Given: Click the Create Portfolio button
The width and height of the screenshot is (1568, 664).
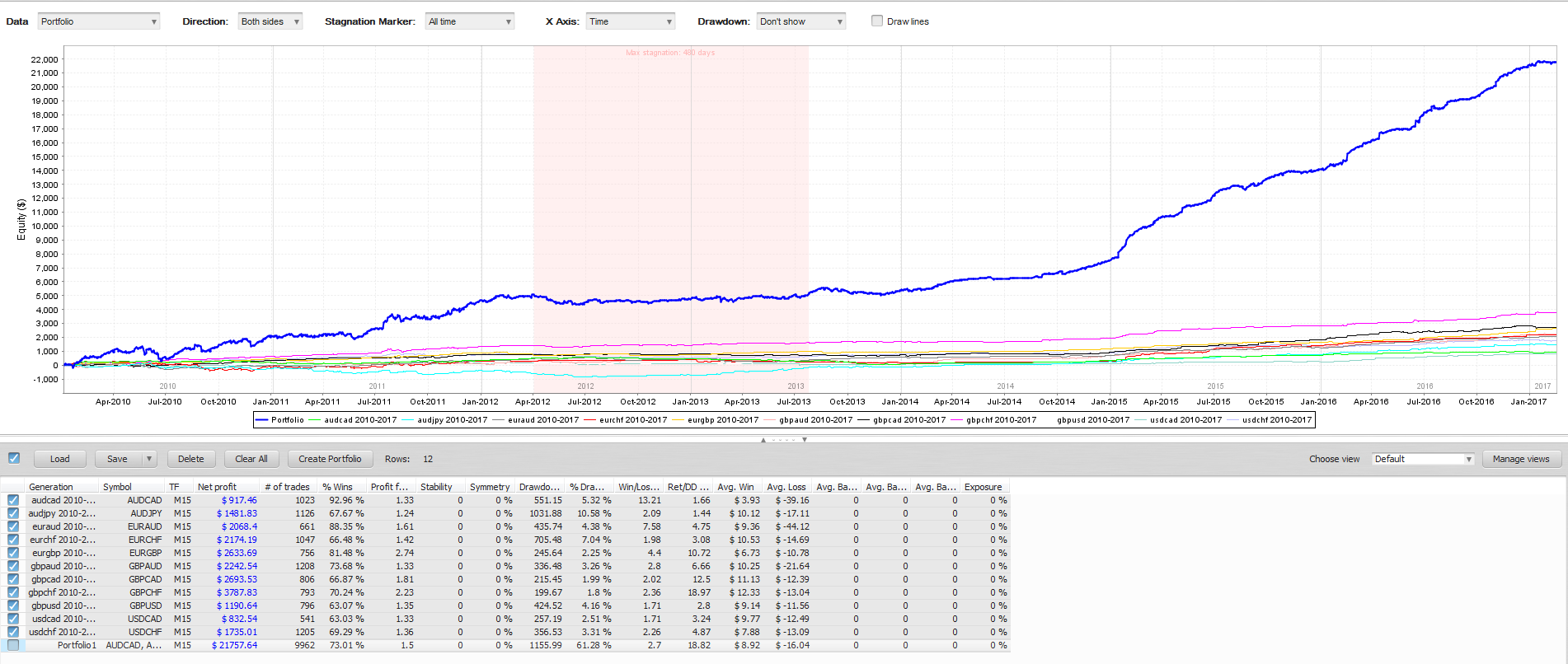Looking at the screenshot, I should pyautogui.click(x=330, y=459).
